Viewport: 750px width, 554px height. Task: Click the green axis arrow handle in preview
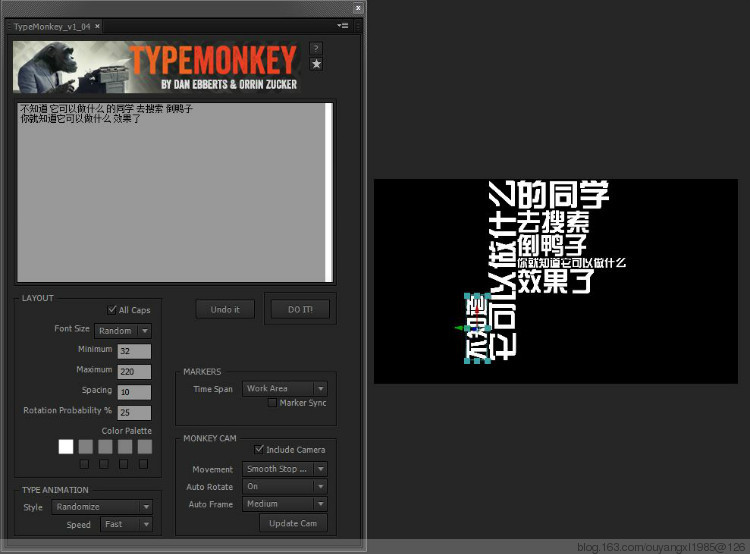[460, 328]
